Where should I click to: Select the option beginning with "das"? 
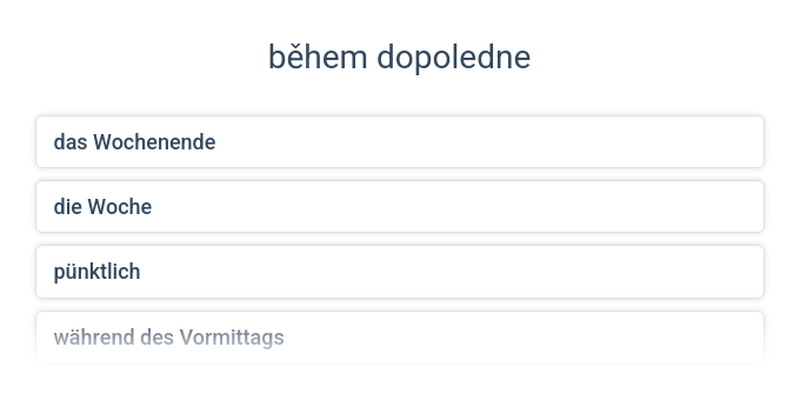click(400, 142)
